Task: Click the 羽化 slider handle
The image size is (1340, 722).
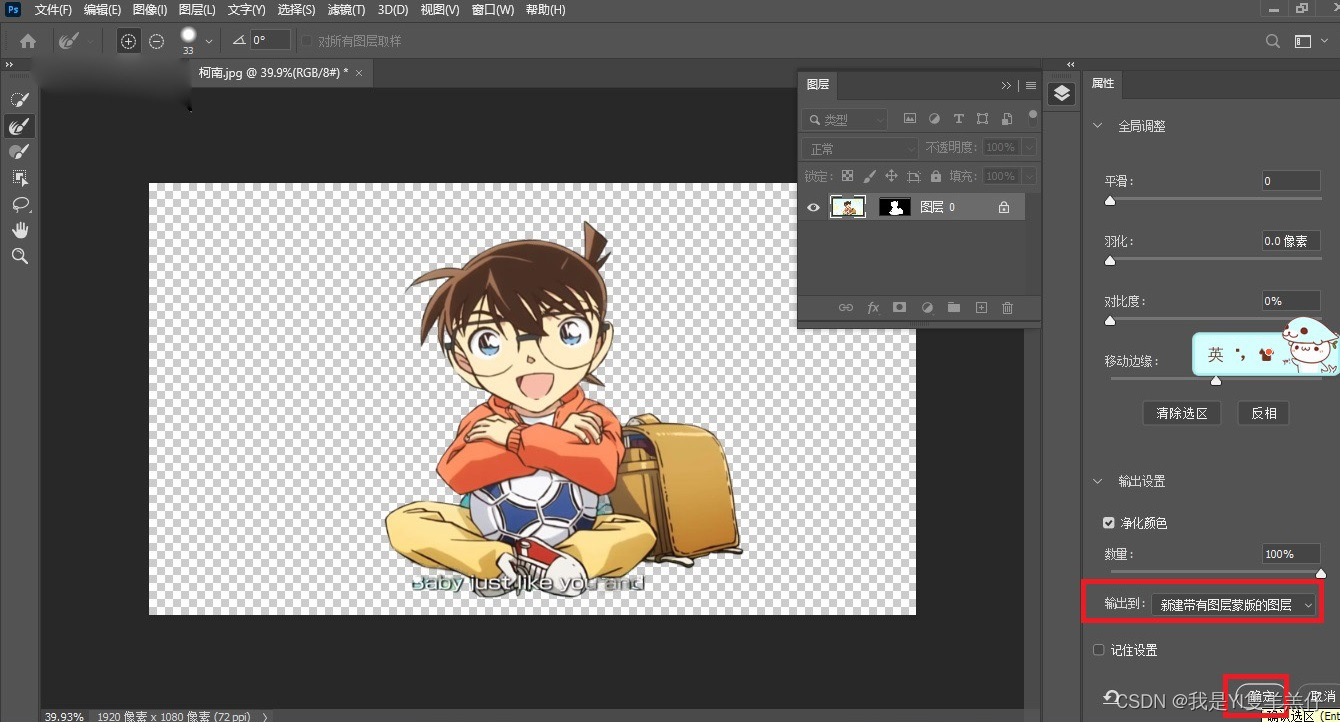Action: [x=1110, y=261]
